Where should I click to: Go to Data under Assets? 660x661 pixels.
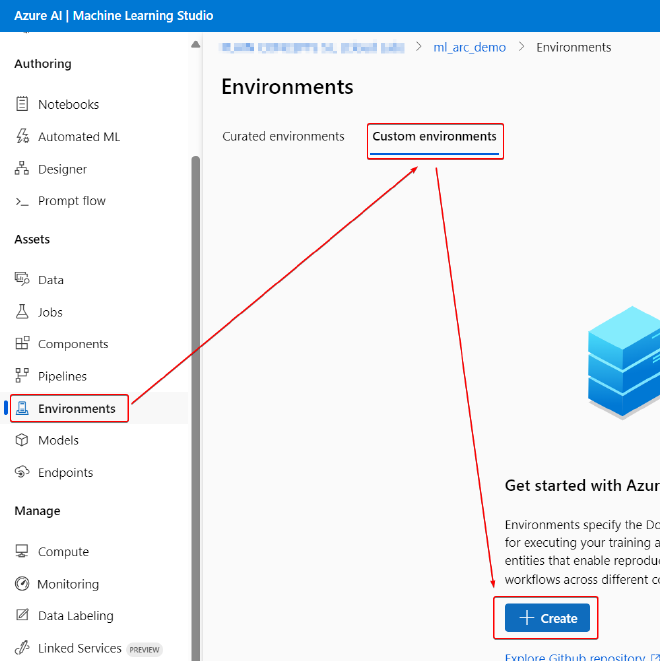coord(51,280)
